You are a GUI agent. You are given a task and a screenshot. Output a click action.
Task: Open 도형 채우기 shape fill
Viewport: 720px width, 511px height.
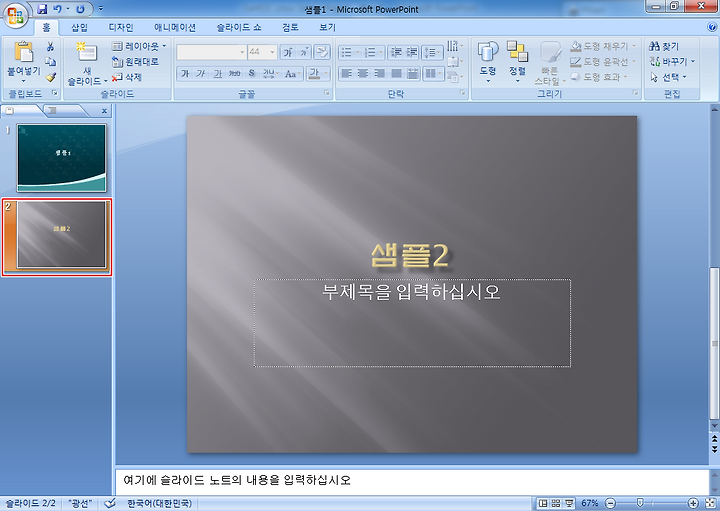point(603,46)
